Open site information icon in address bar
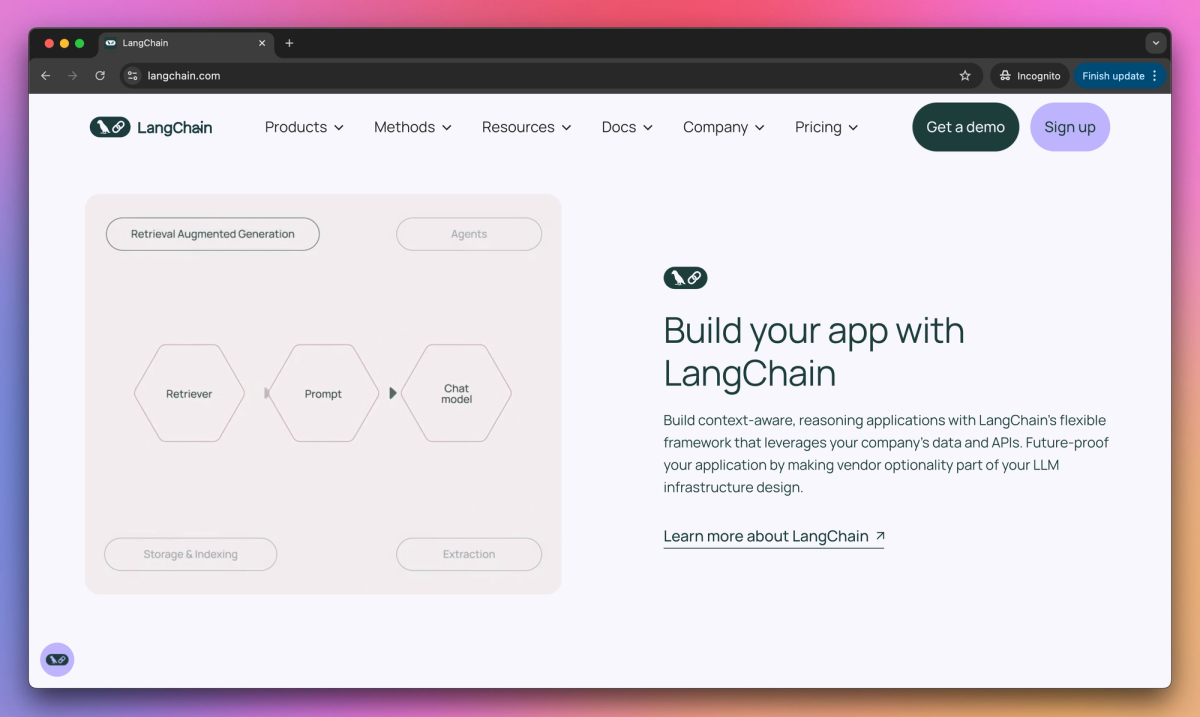The width and height of the screenshot is (1200, 717). (x=133, y=76)
